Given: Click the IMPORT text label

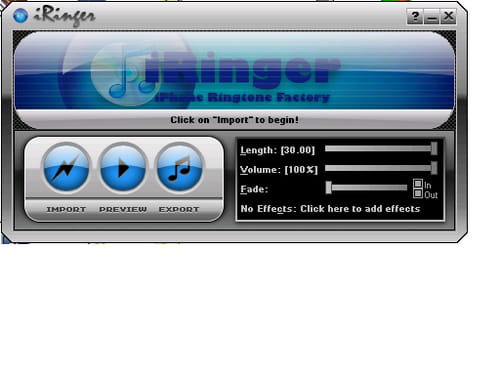Looking at the screenshot, I should (x=66, y=209).
